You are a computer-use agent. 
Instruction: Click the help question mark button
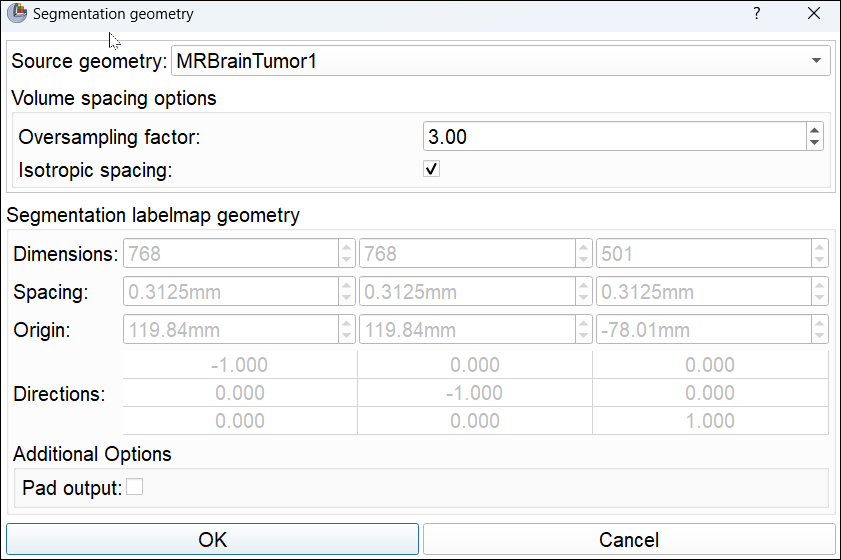(x=757, y=14)
